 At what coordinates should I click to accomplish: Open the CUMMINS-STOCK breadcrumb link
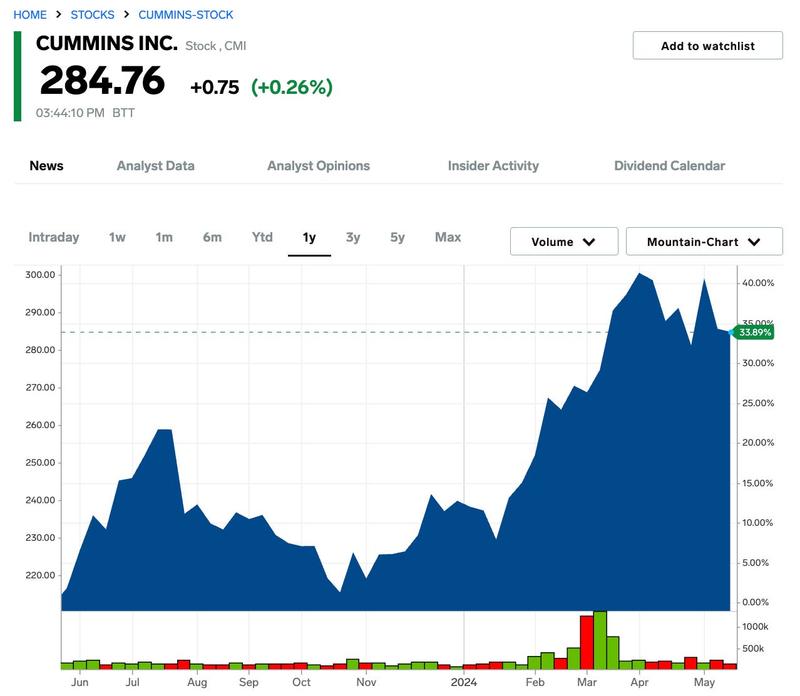coord(186,15)
